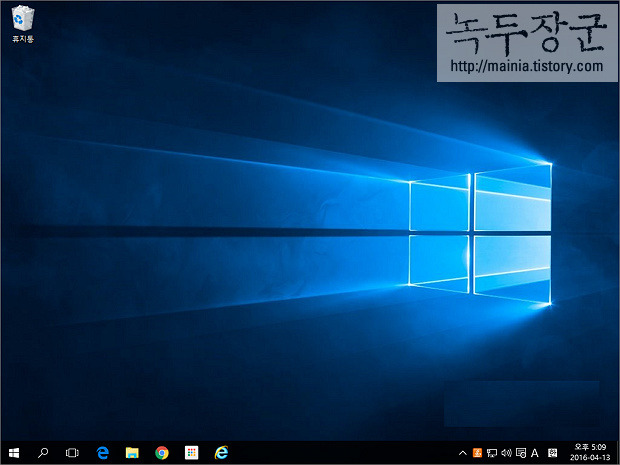Viewport: 620px width, 465px height.
Task: Launch Internet Explorer from the taskbar
Action: (221, 453)
